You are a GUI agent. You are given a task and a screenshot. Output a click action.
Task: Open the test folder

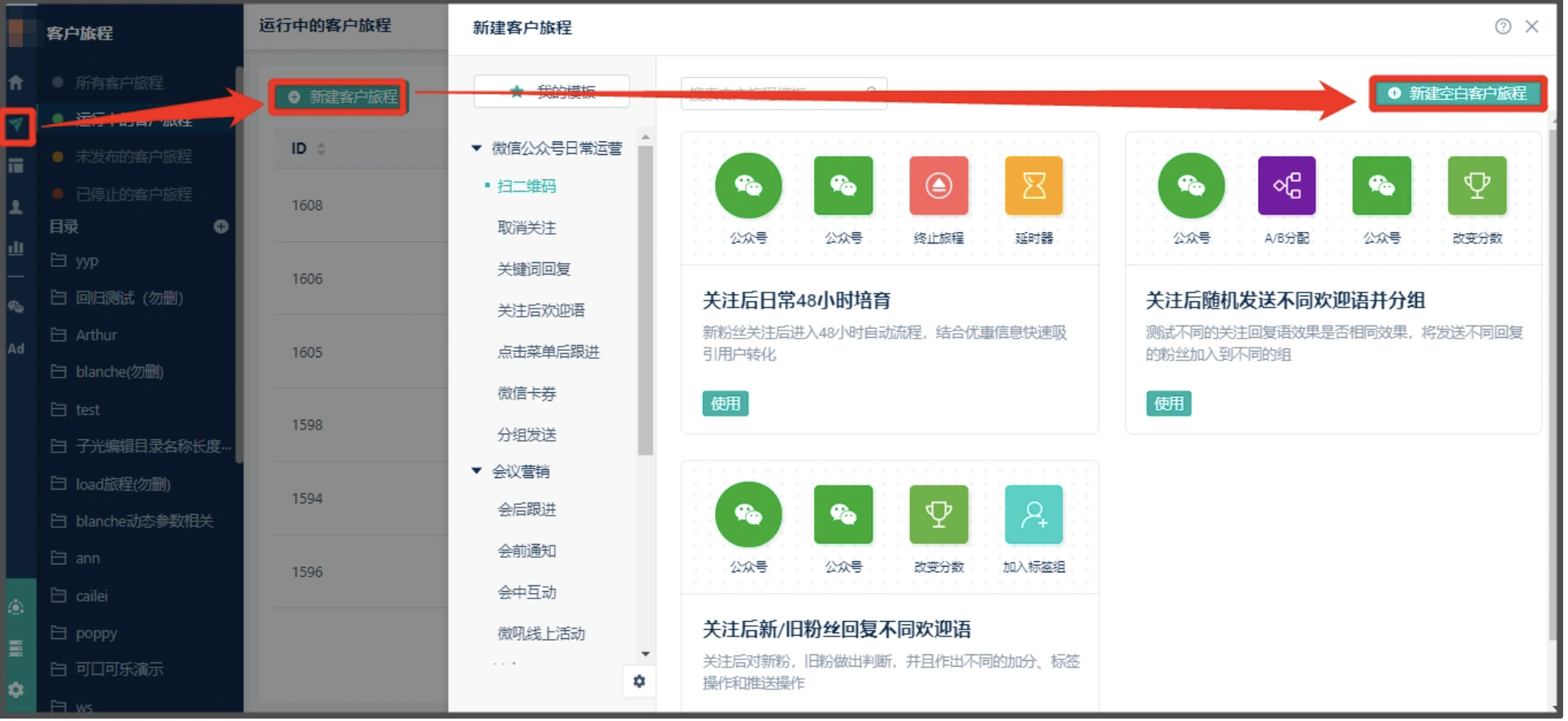(89, 411)
